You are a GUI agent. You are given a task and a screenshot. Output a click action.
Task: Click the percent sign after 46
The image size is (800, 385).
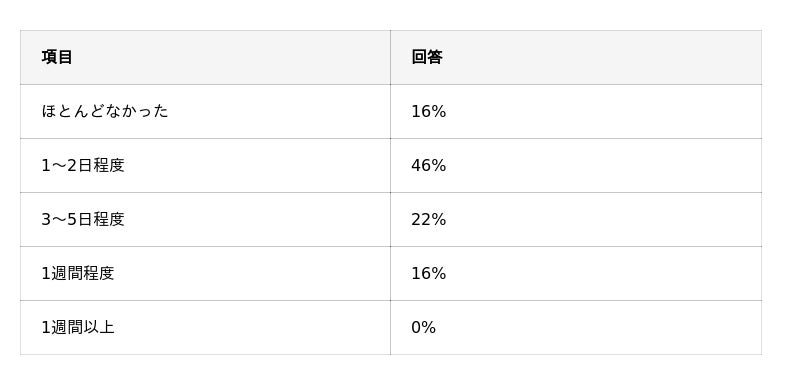(x=439, y=165)
